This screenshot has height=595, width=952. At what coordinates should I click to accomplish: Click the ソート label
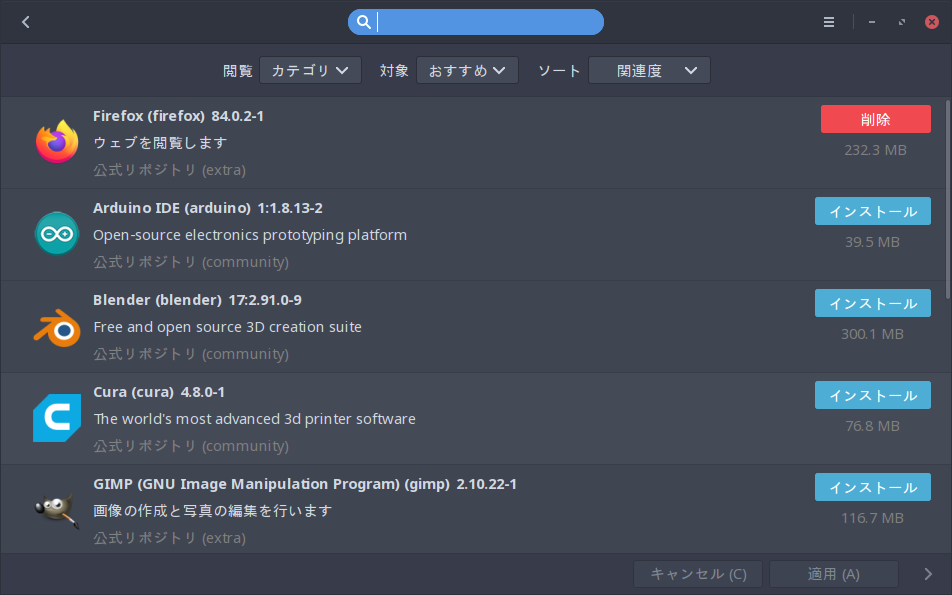point(559,71)
